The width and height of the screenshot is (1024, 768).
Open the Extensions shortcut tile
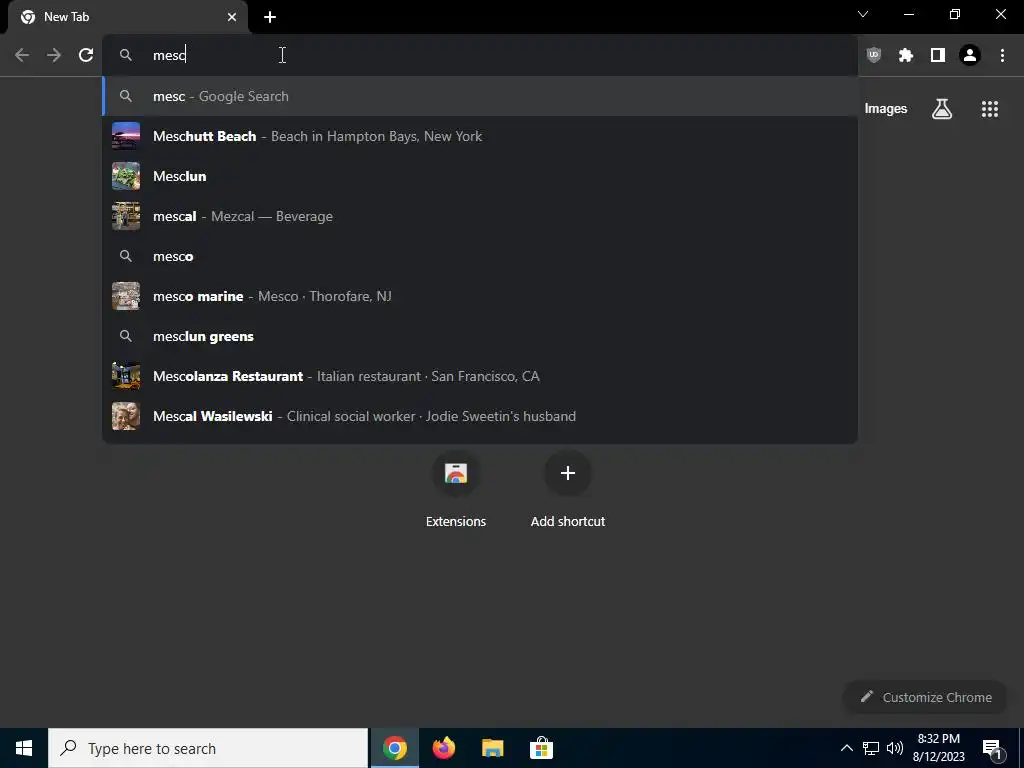tap(456, 490)
